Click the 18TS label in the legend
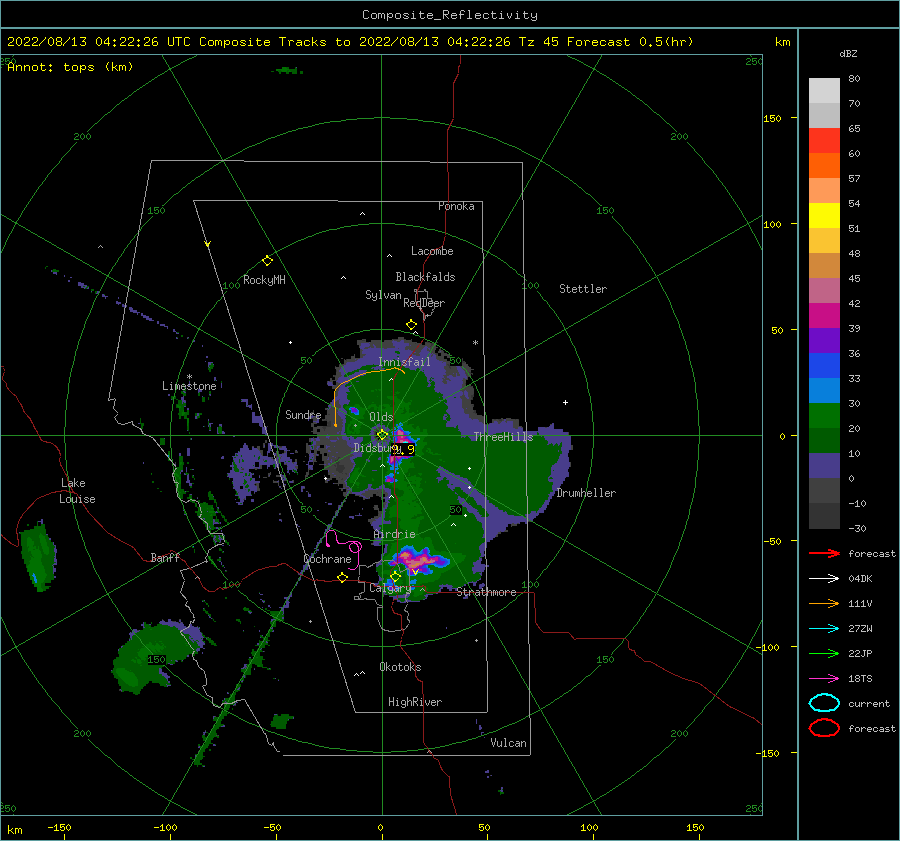Viewport: 900px width, 841px height. click(860, 679)
